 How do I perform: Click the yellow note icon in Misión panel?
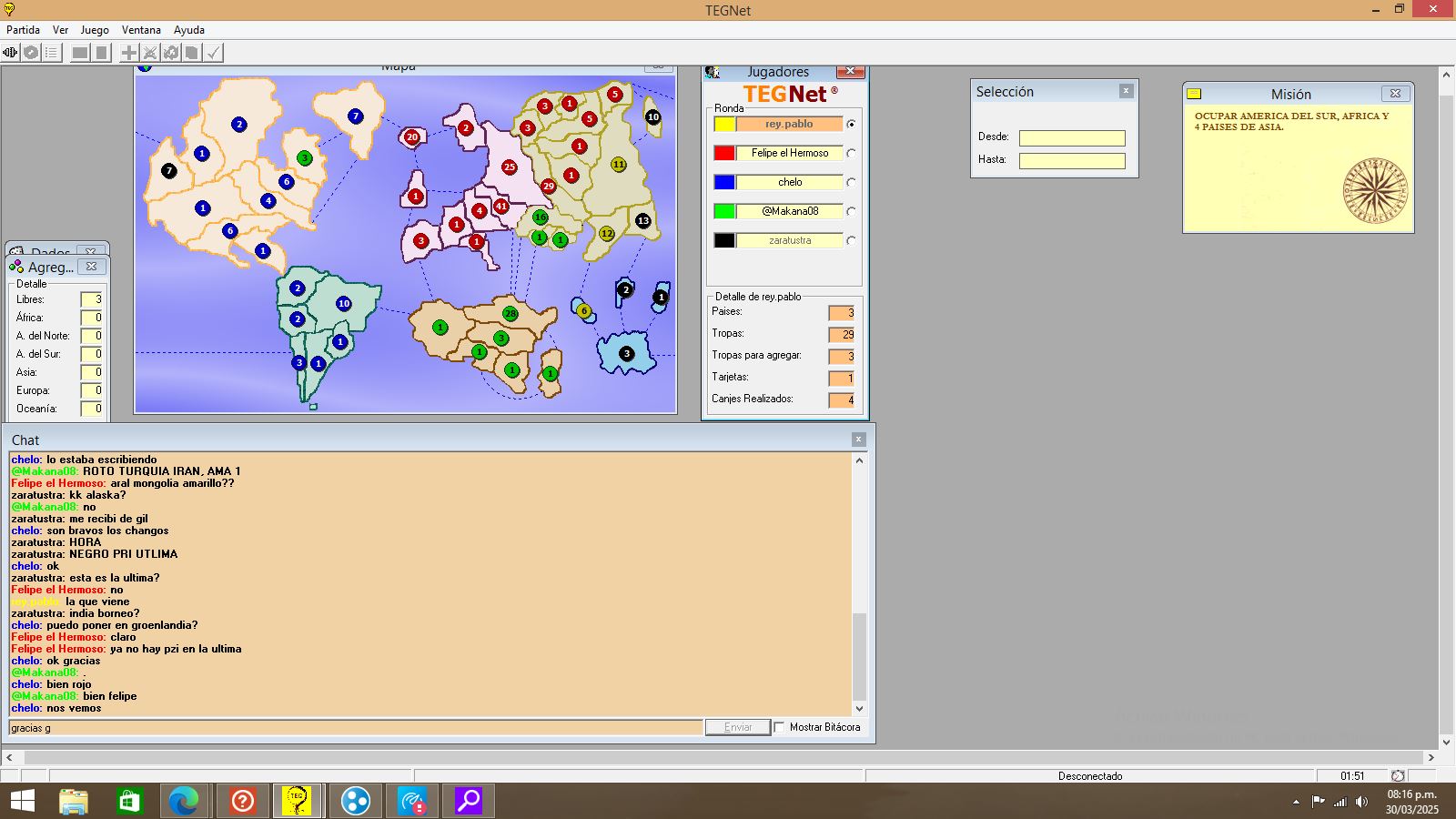1194,94
